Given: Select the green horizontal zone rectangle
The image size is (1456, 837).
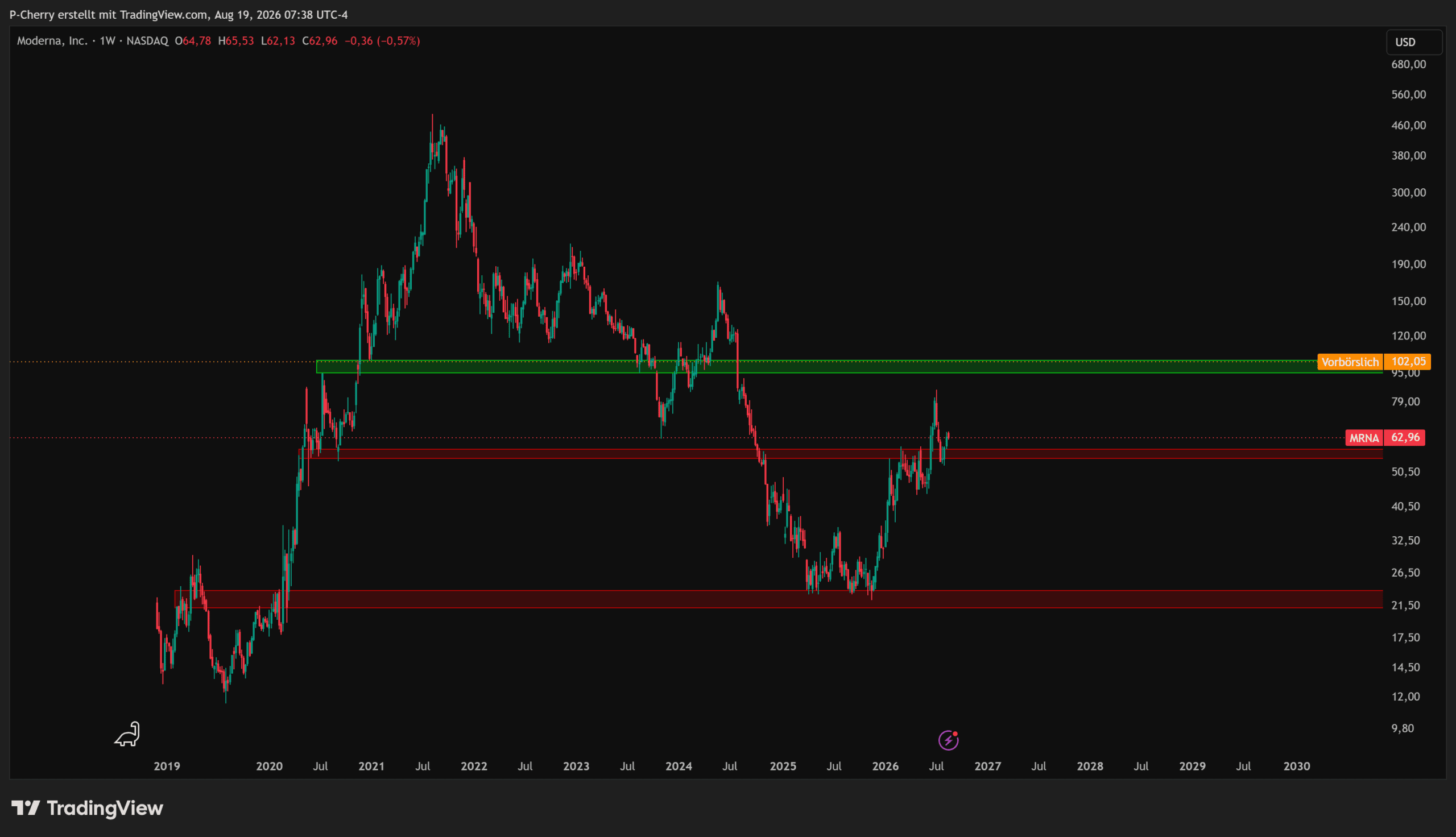Looking at the screenshot, I should [849, 367].
